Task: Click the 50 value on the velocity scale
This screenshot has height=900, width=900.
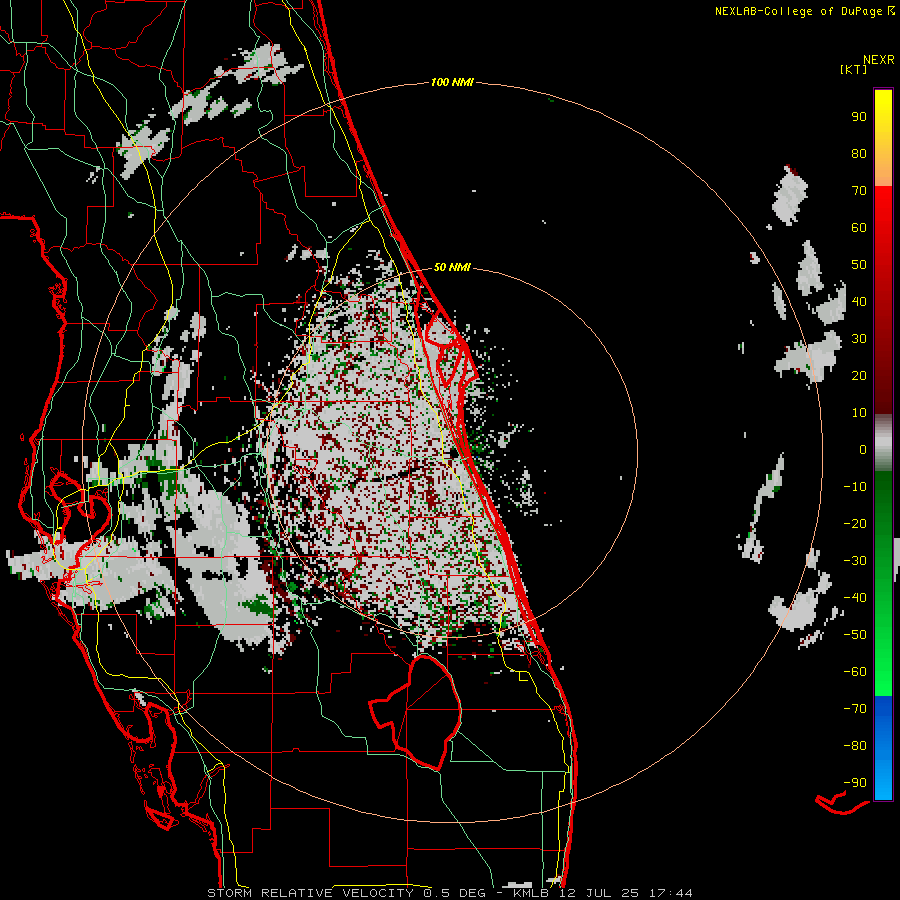Action: click(859, 265)
